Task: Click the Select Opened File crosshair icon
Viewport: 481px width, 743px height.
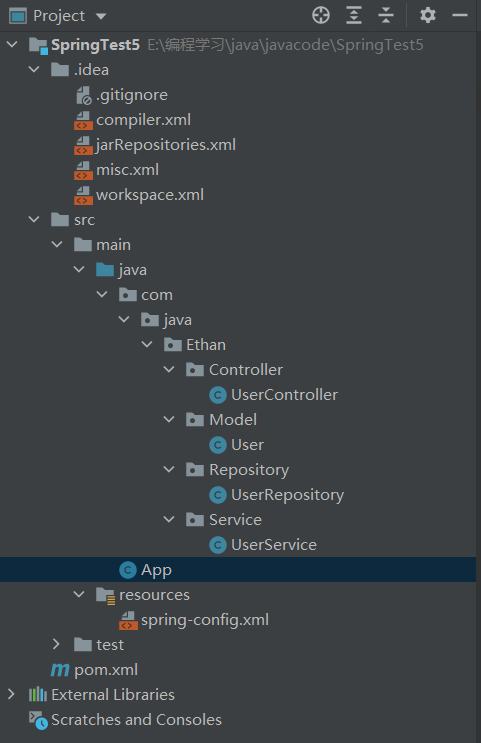Action: (x=321, y=15)
